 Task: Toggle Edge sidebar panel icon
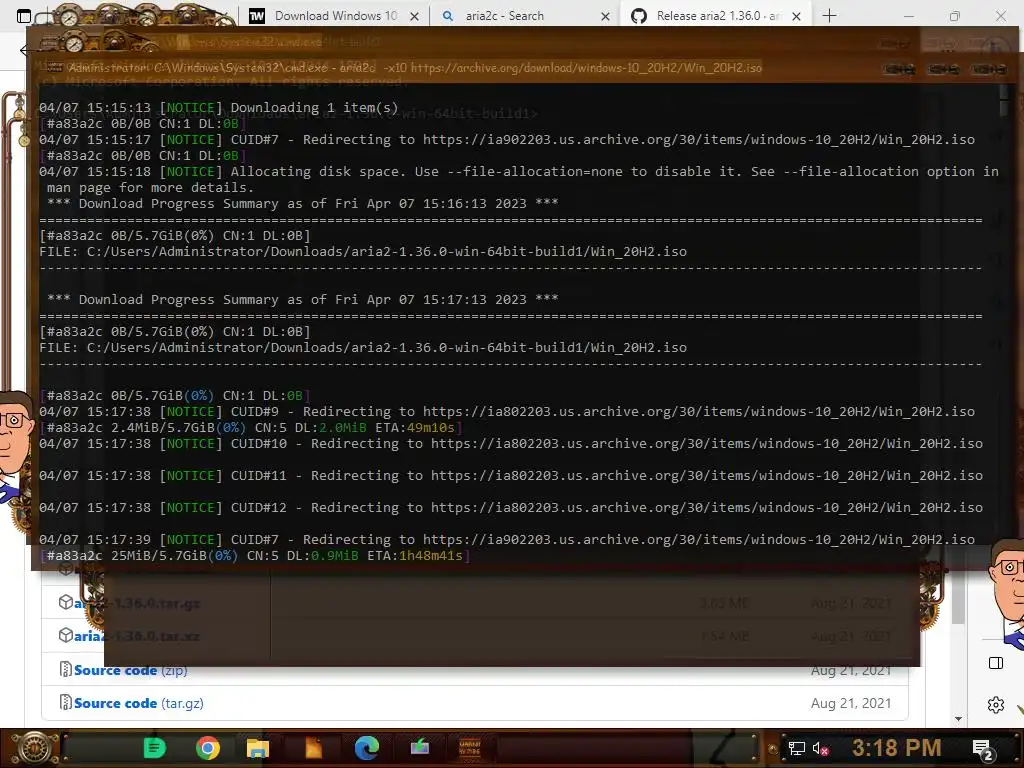click(996, 664)
